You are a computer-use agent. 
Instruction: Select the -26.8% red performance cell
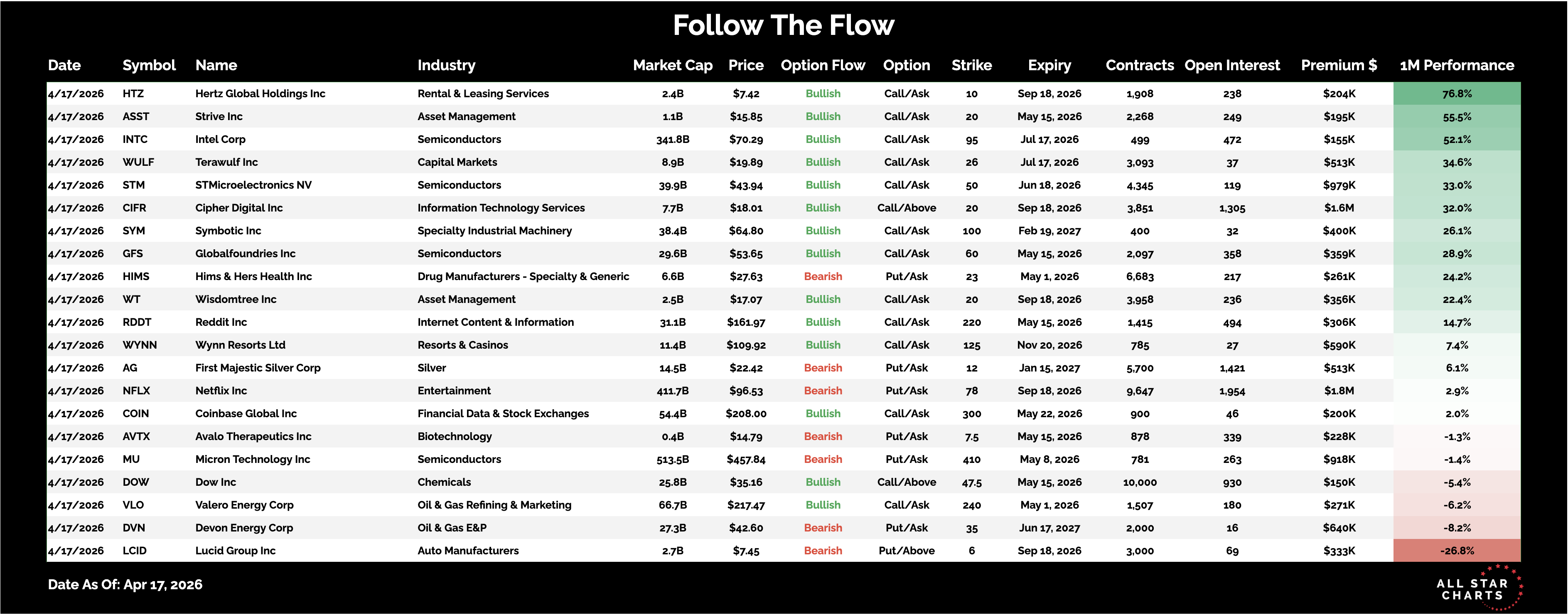coord(1457,551)
